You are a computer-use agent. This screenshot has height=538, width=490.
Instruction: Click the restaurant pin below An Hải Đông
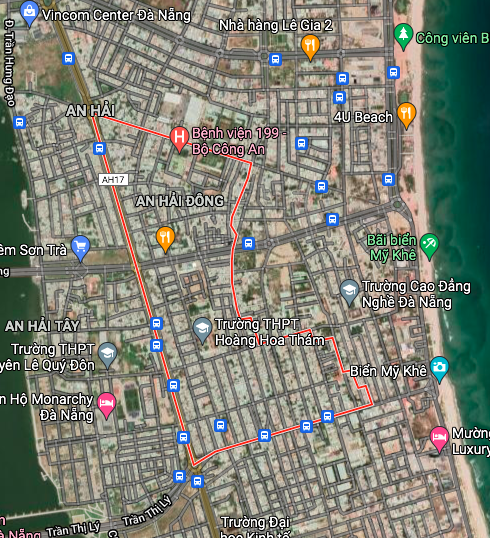point(165,239)
